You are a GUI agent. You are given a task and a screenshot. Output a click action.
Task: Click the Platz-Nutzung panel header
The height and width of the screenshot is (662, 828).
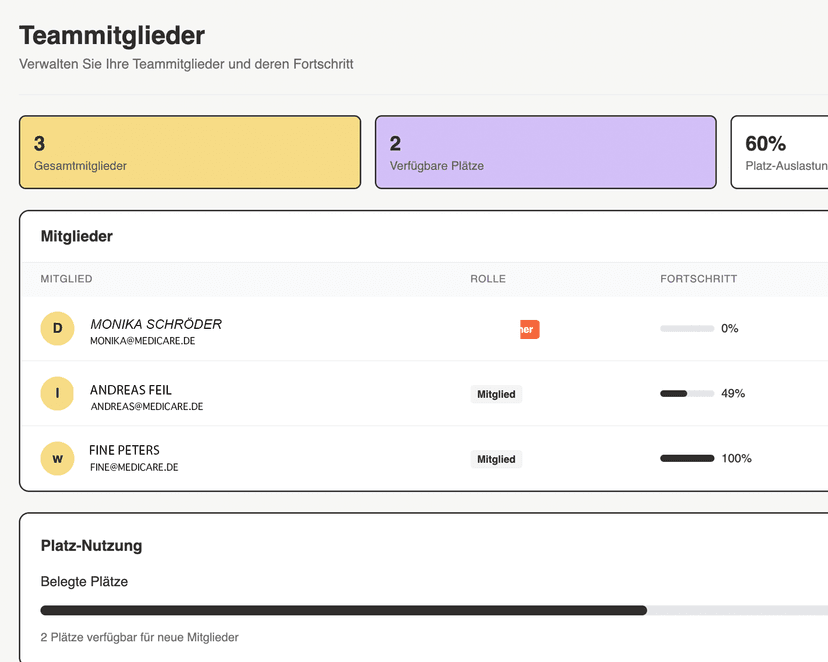pos(90,546)
